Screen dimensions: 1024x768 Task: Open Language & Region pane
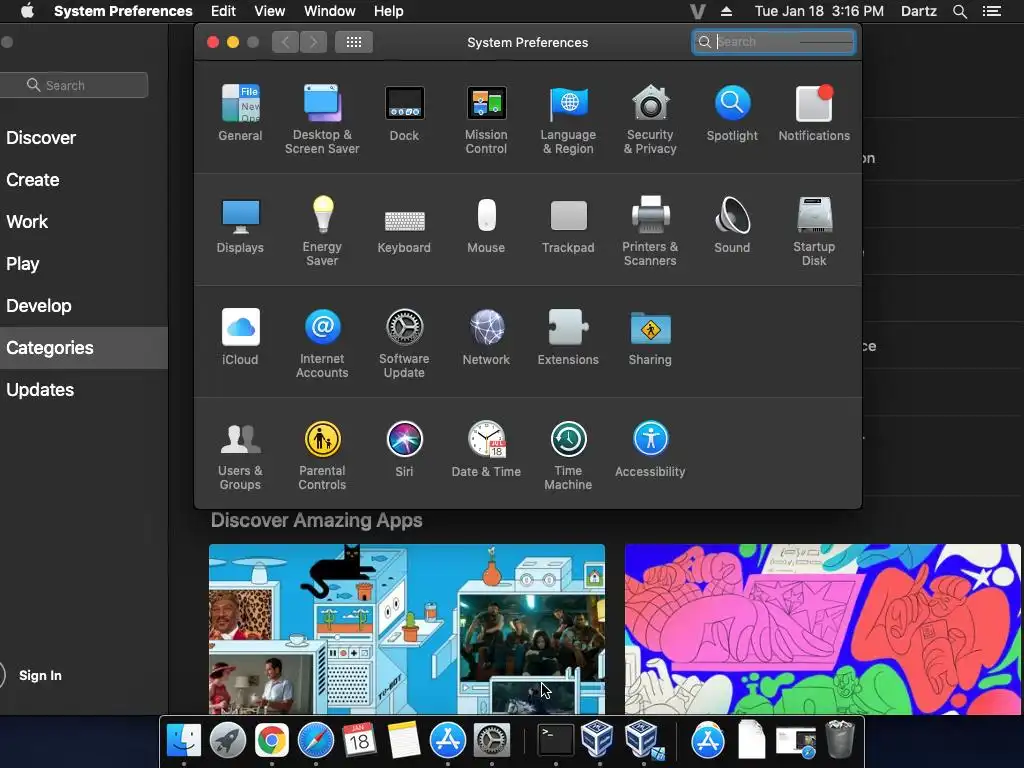(568, 119)
